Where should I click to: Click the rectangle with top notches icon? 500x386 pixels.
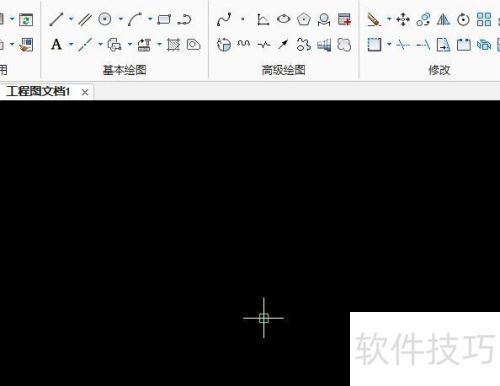[463, 45]
